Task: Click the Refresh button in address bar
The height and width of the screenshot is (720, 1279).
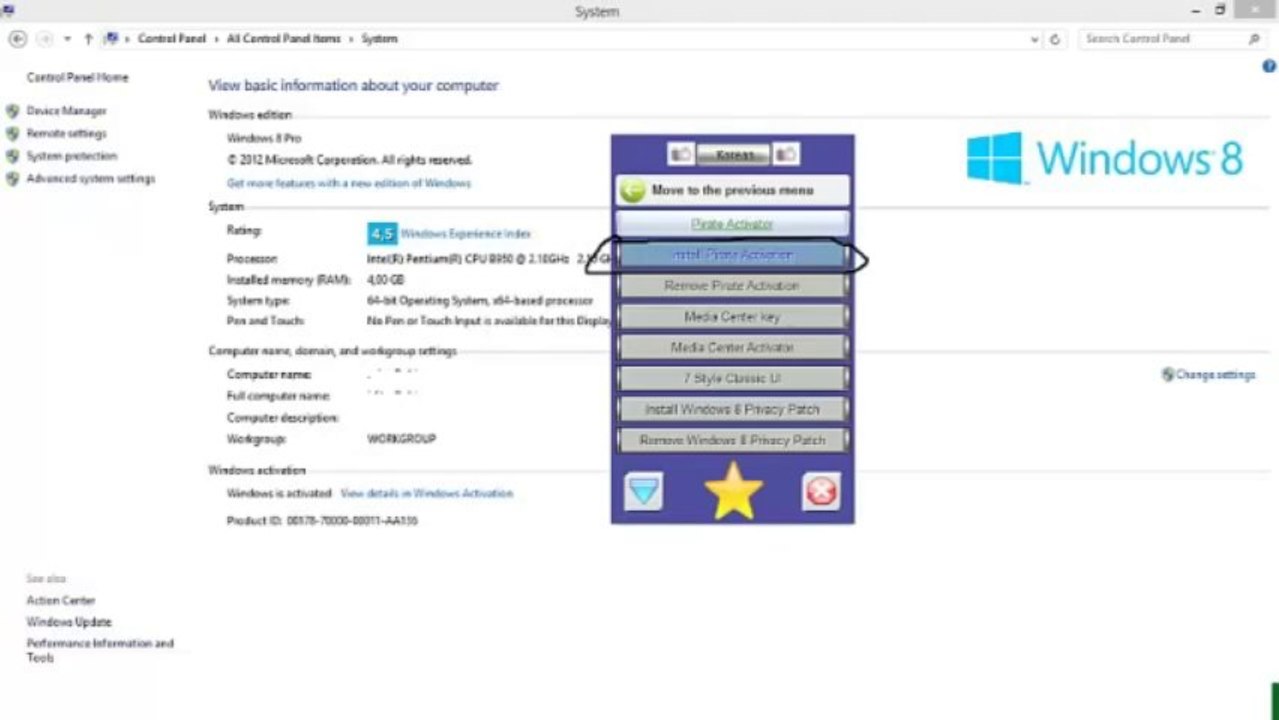Action: click(x=1054, y=39)
